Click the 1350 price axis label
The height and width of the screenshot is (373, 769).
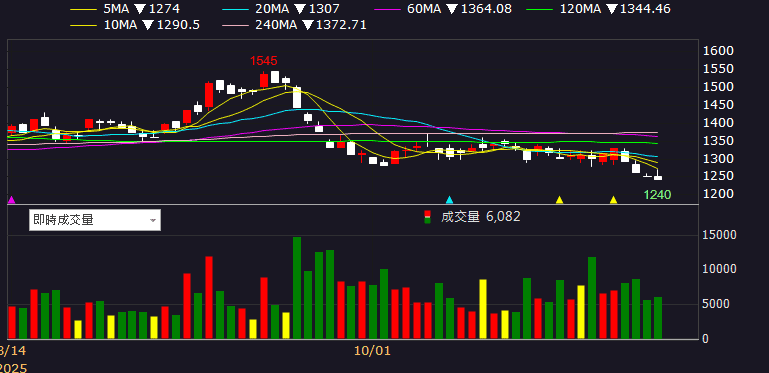click(718, 141)
